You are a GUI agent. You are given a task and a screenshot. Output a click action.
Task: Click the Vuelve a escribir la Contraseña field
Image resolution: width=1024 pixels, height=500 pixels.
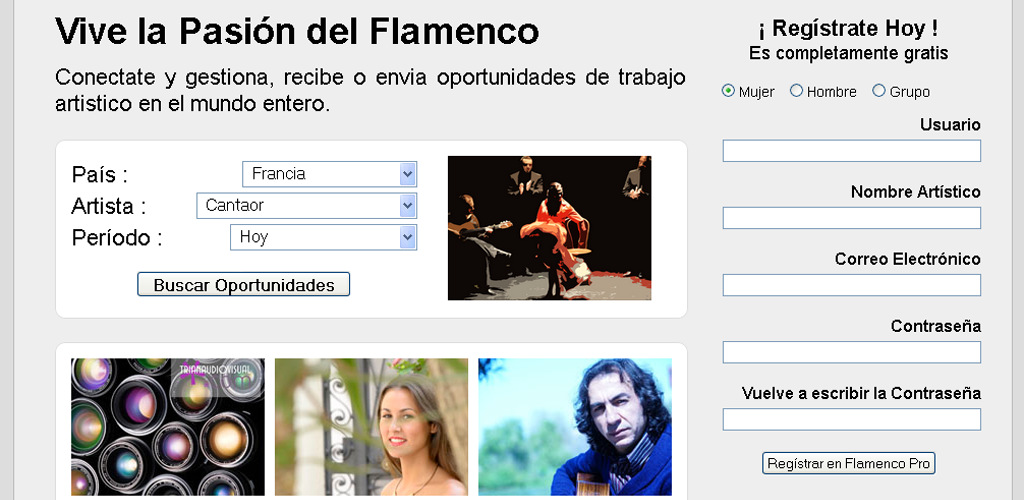coord(852,420)
